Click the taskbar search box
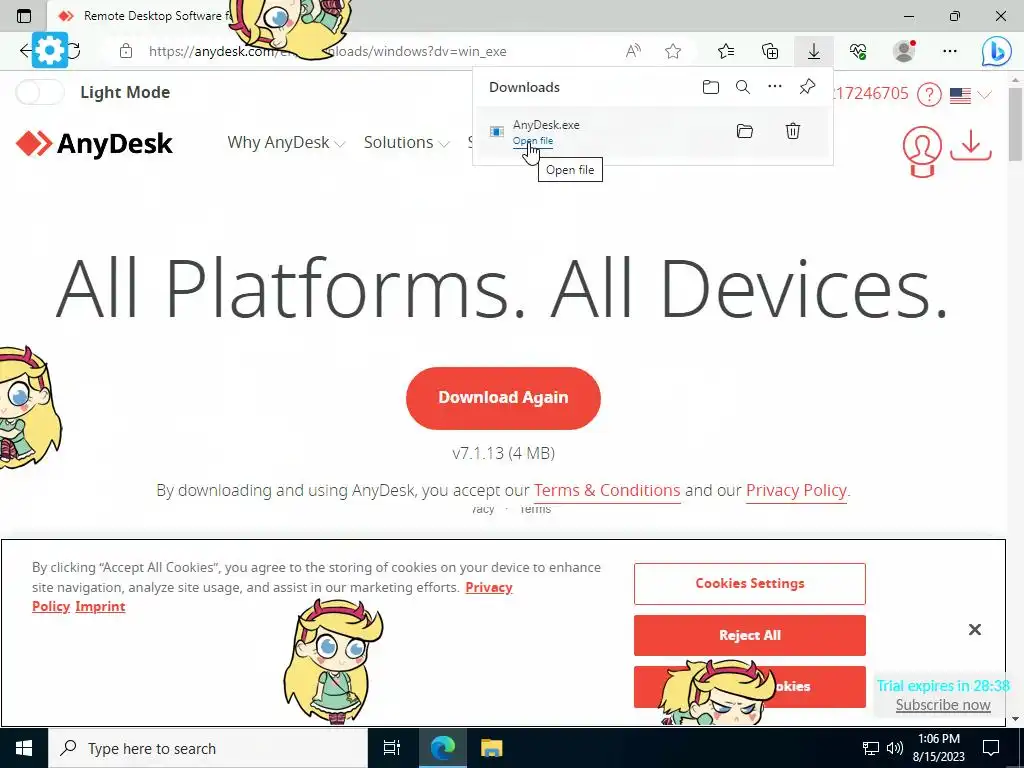1024x768 pixels. 208,748
